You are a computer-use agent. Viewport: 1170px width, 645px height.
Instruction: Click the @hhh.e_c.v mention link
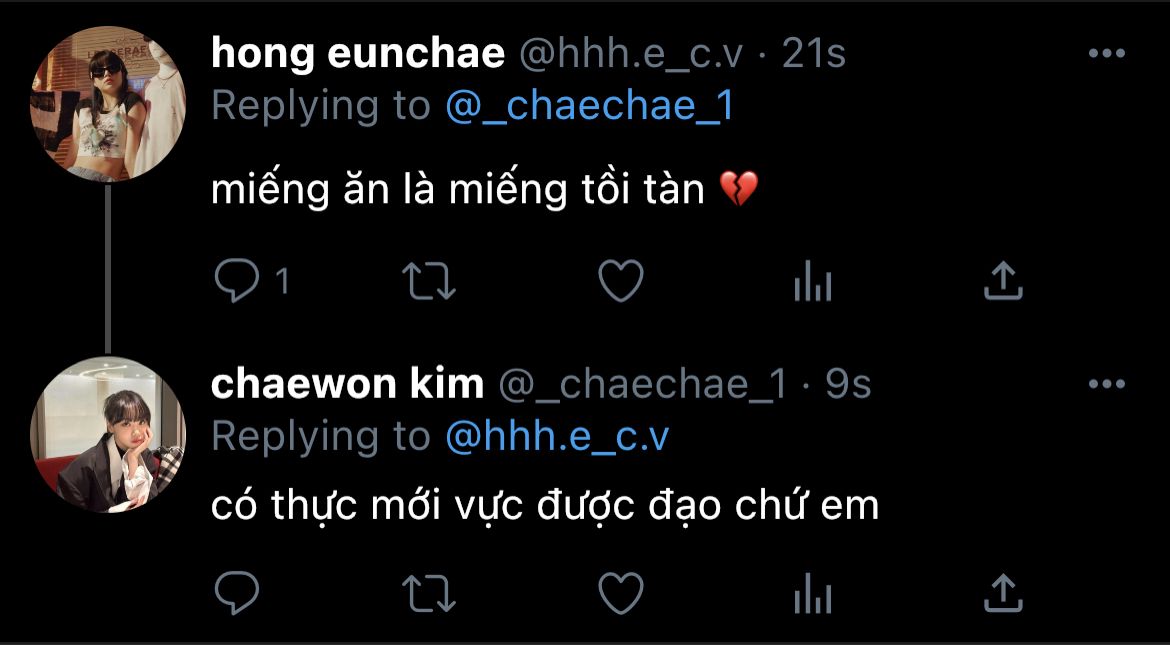(x=557, y=437)
